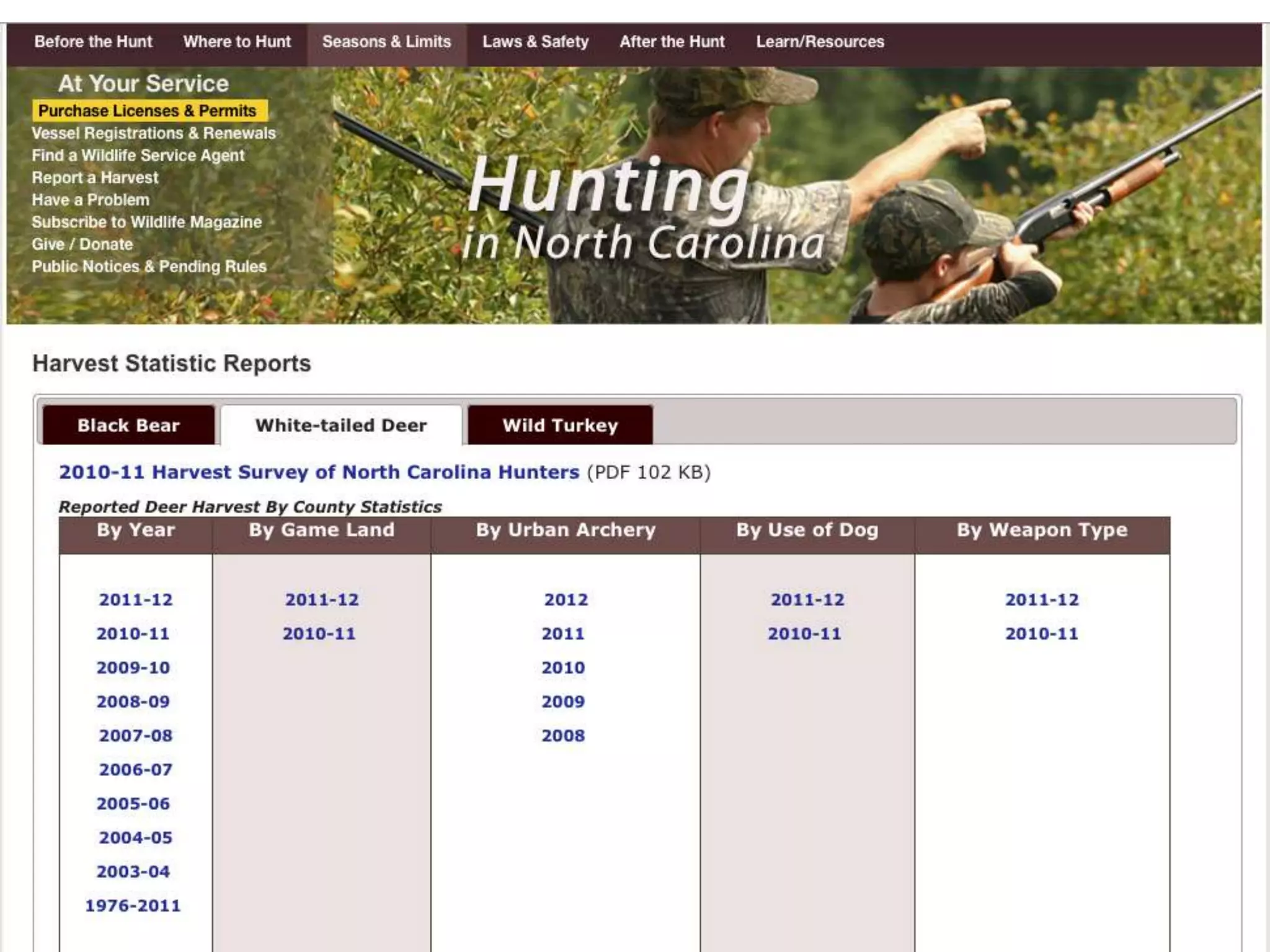Open Public Notices & Pending Rules
1270x952 pixels.
pyautogui.click(x=149, y=267)
